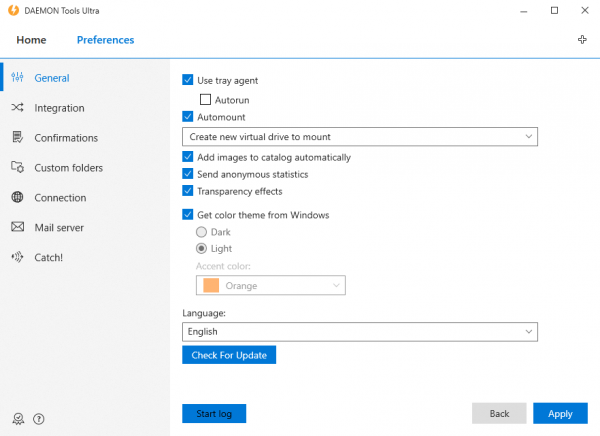600x436 pixels.
Task: Open the Orange accent color dropdown
Action: pyautogui.click(x=271, y=285)
